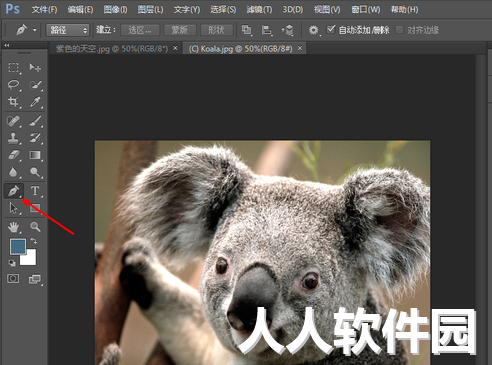The image size is (492, 365).
Task: Open the 路径 mode dropdown
Action: coord(68,30)
